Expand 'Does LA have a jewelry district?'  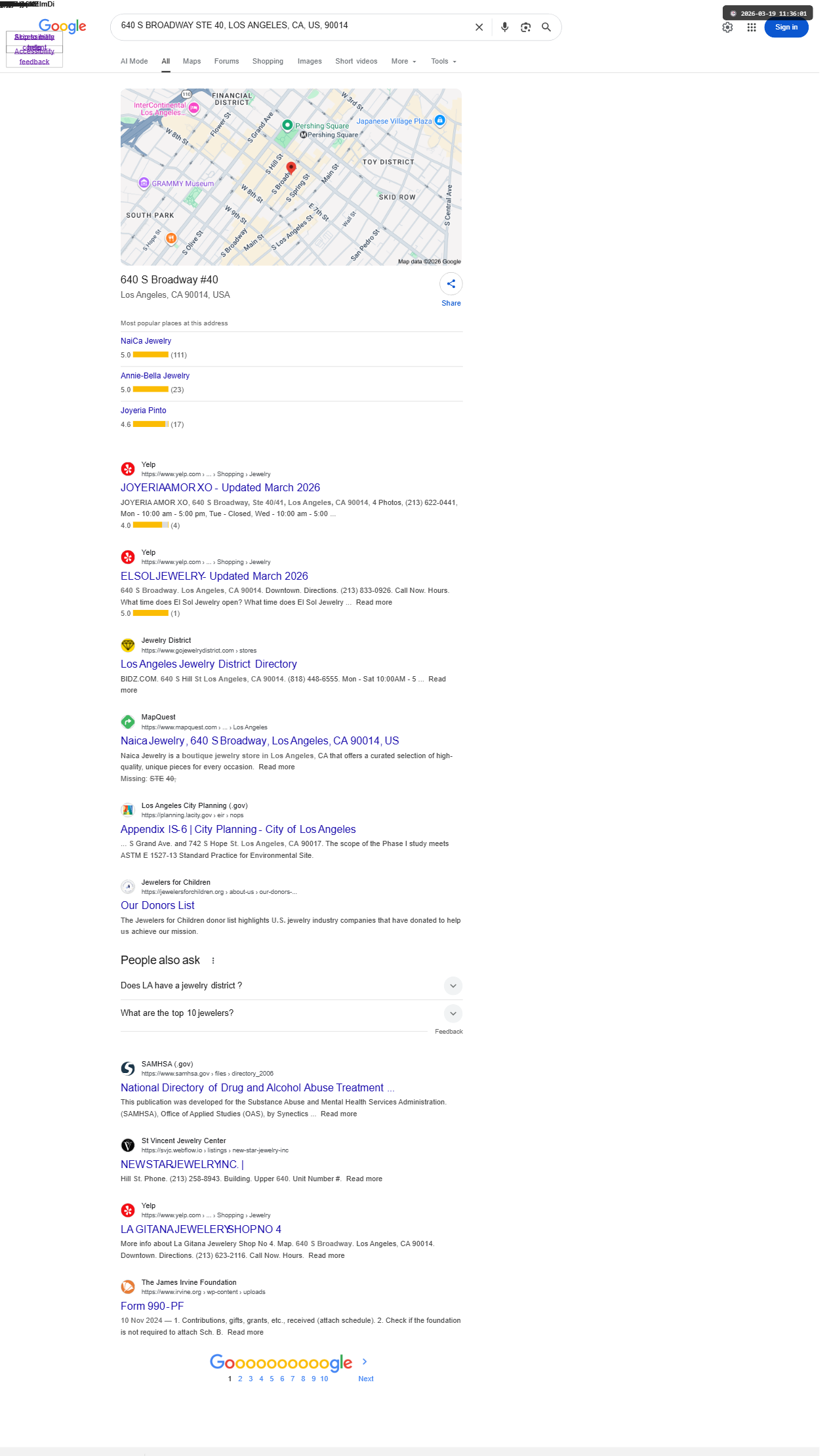(x=291, y=986)
